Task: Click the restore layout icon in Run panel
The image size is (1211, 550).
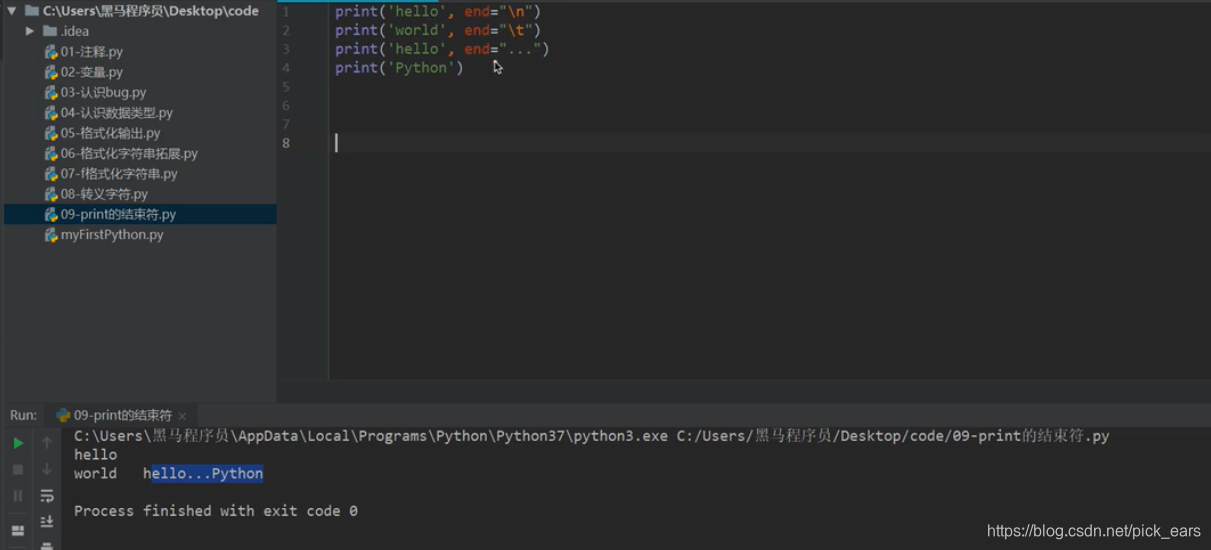Action: pyautogui.click(x=18, y=530)
